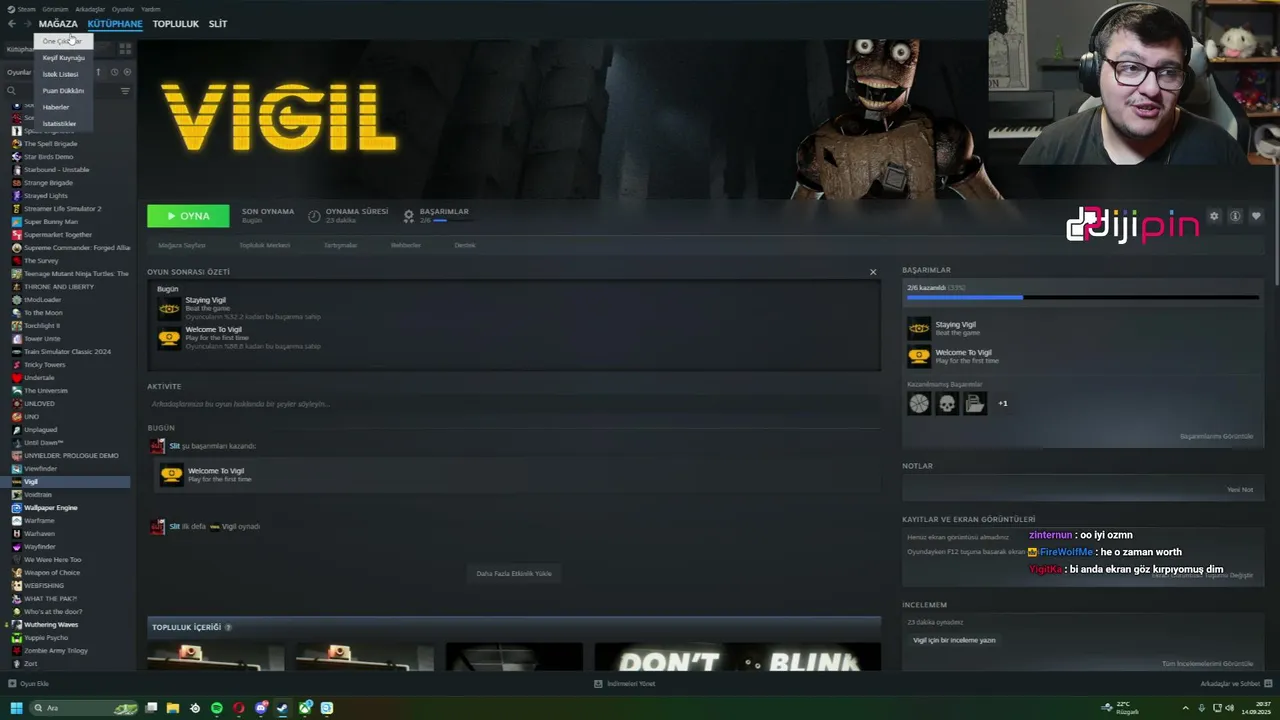Open the Destek link
The image size is (1280, 720).
[x=465, y=245]
